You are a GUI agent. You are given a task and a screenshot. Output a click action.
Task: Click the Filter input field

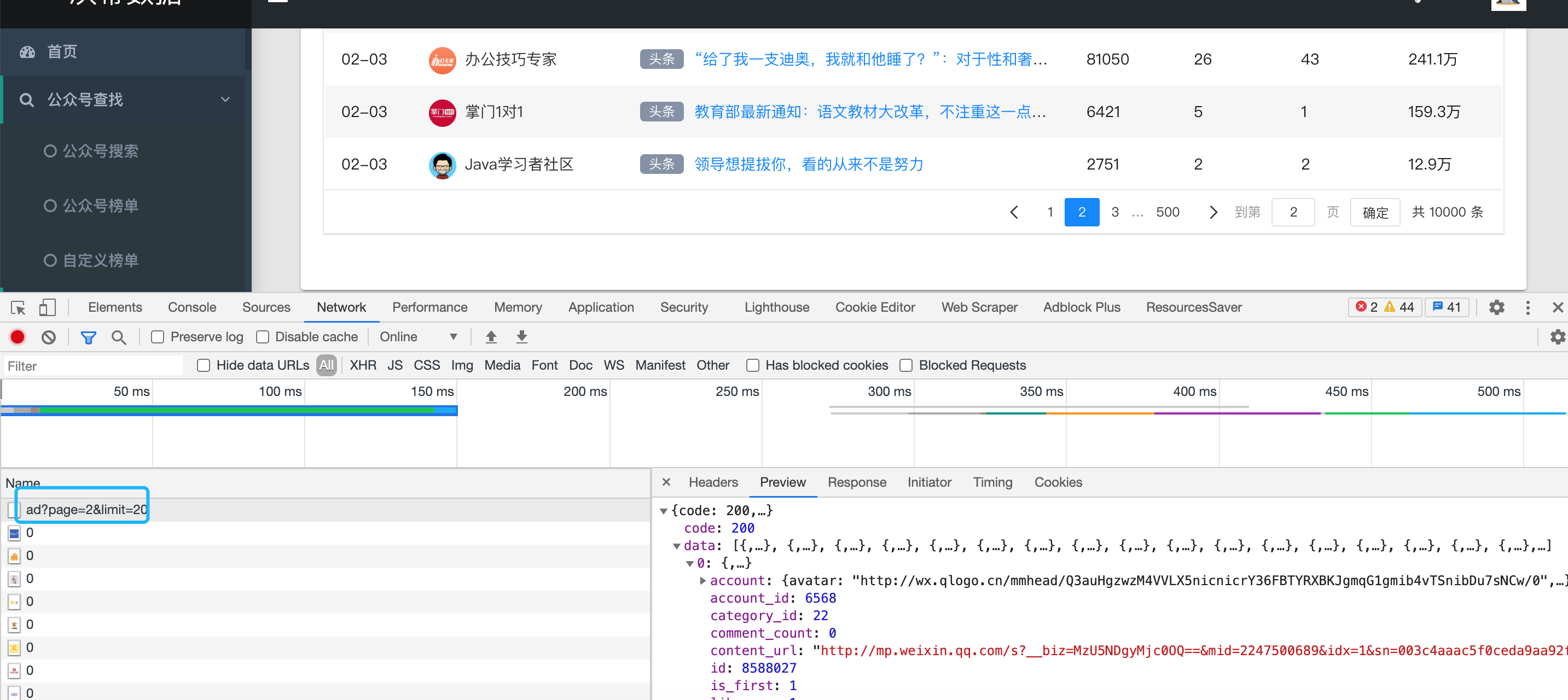point(92,366)
